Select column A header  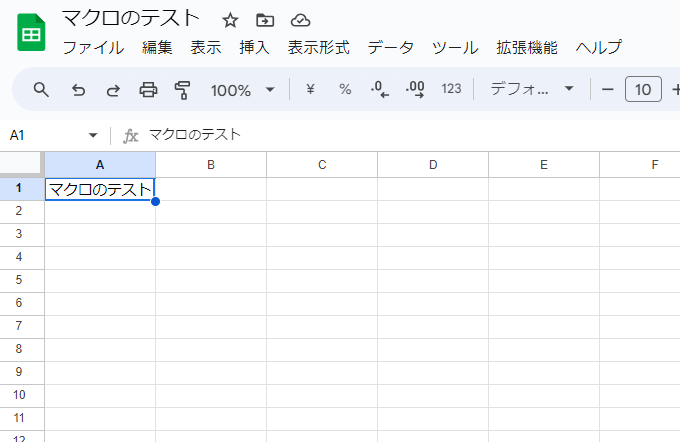100,164
